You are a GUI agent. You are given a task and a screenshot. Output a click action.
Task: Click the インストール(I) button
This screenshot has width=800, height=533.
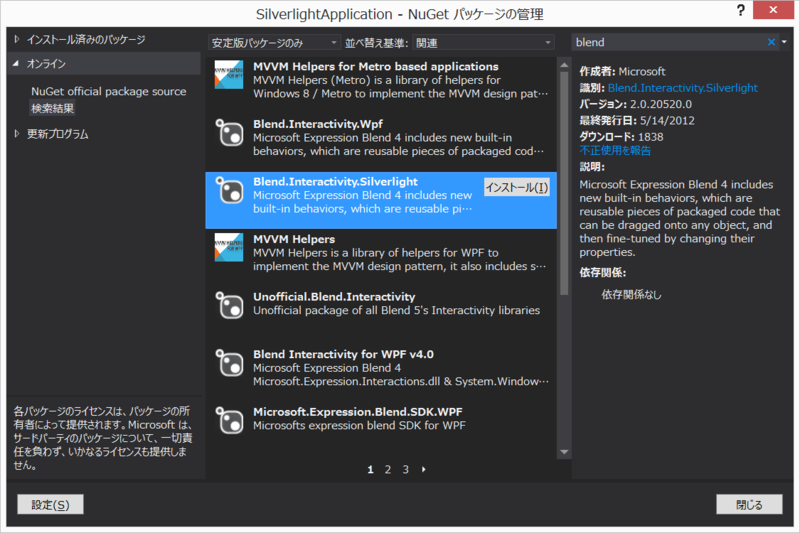point(516,187)
